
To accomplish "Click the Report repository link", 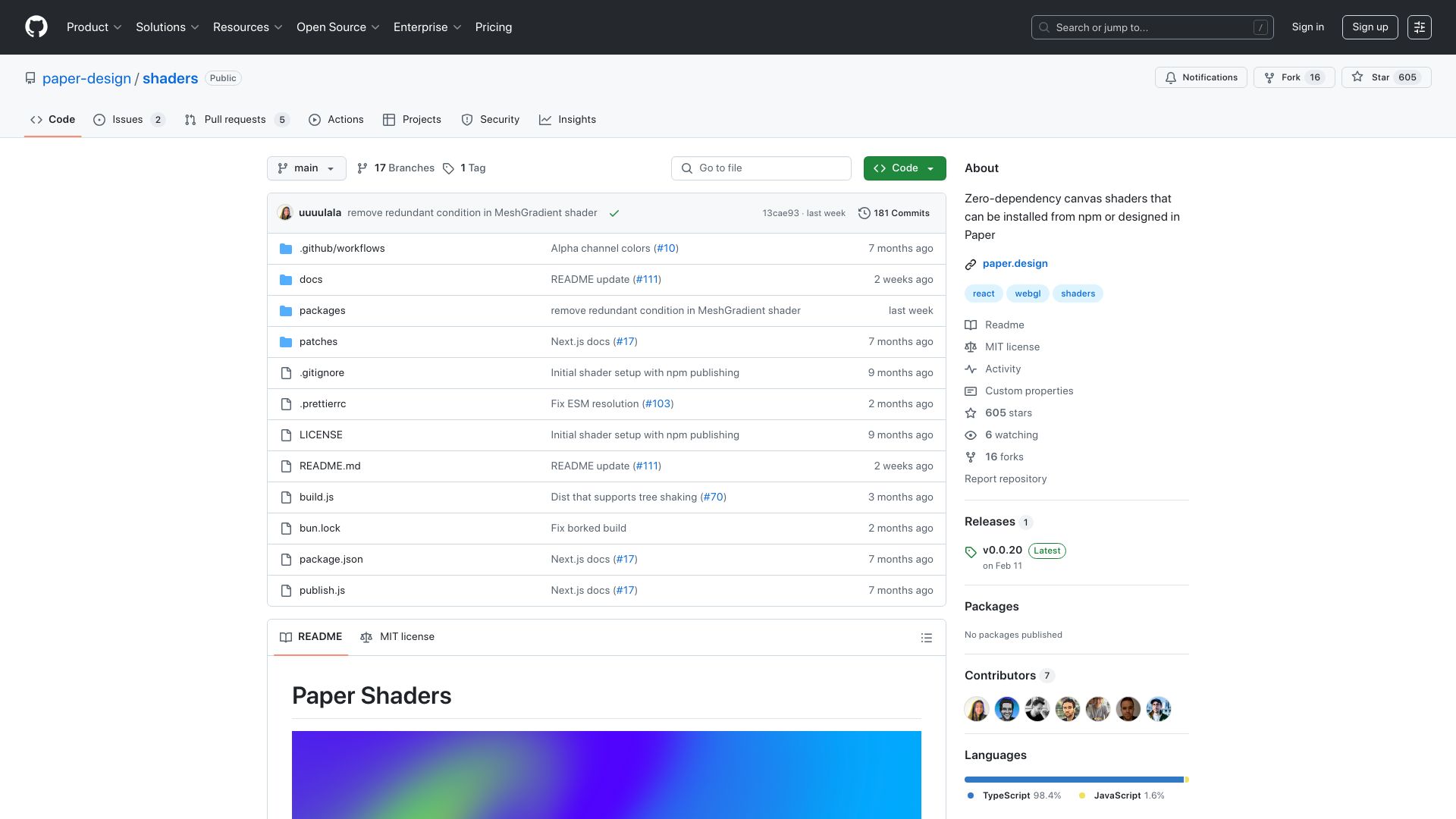I will 1006,479.
